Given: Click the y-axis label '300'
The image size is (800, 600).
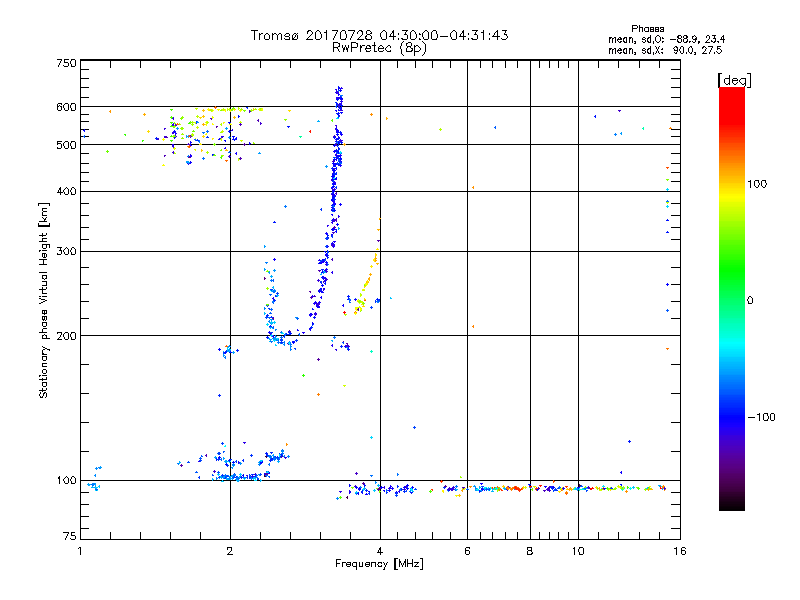Looking at the screenshot, I should click(66, 252).
